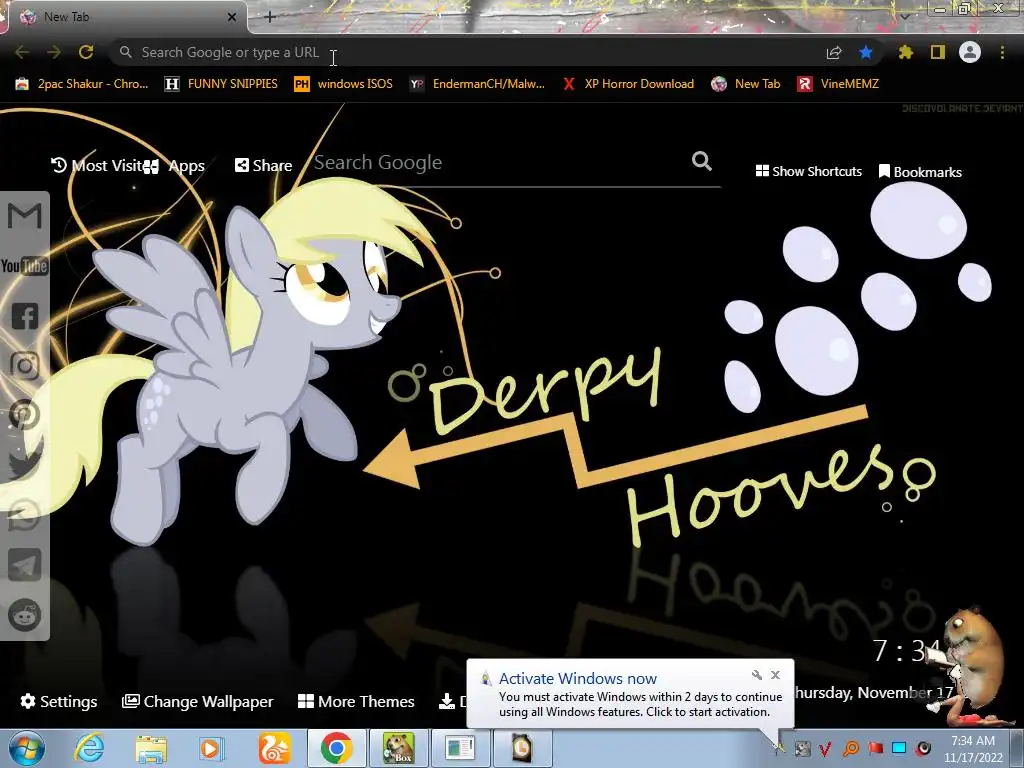Click Change Wallpaper
This screenshot has width=1024, height=768.
pos(197,701)
